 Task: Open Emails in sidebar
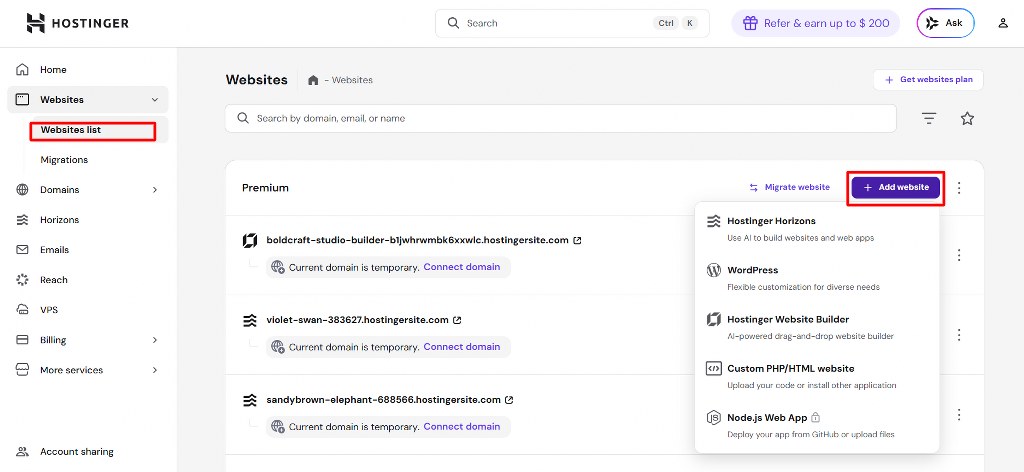click(54, 249)
